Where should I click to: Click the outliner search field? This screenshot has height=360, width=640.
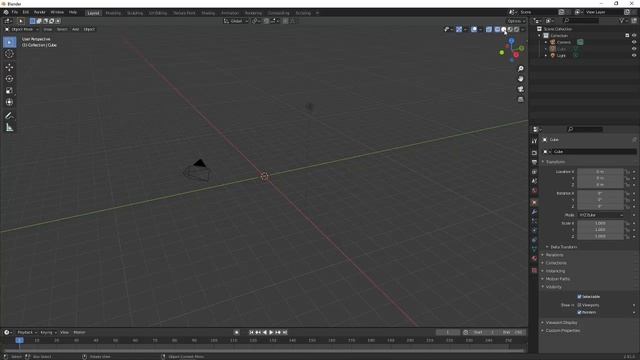tap(581, 20)
